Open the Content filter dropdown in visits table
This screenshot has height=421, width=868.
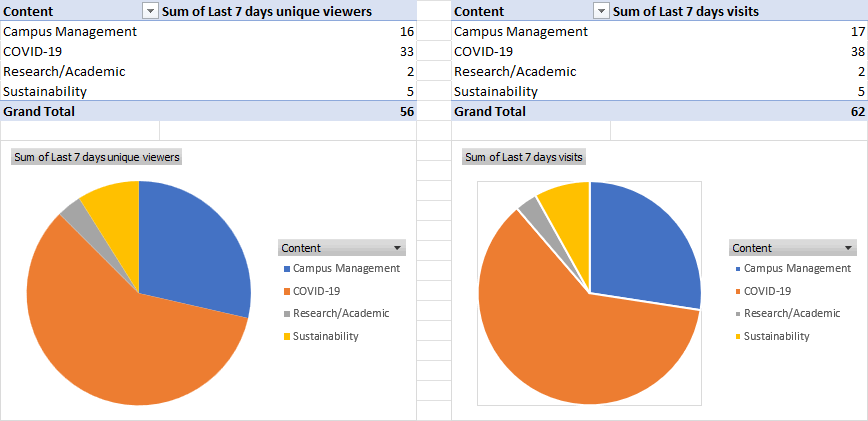(601, 11)
